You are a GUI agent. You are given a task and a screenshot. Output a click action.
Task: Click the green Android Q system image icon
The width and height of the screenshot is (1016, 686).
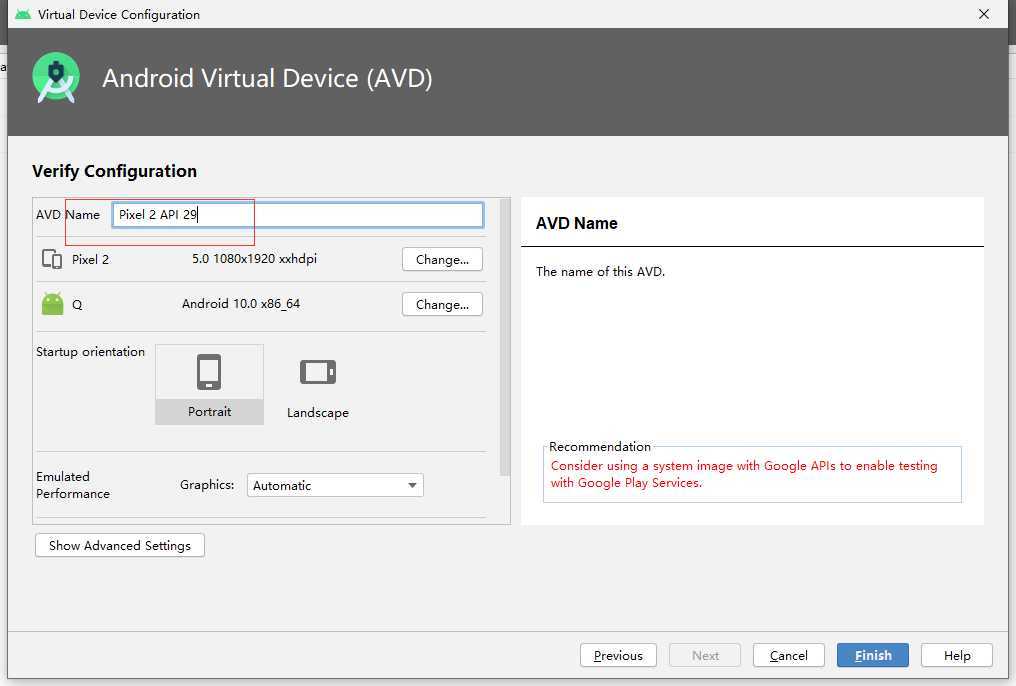[52, 304]
